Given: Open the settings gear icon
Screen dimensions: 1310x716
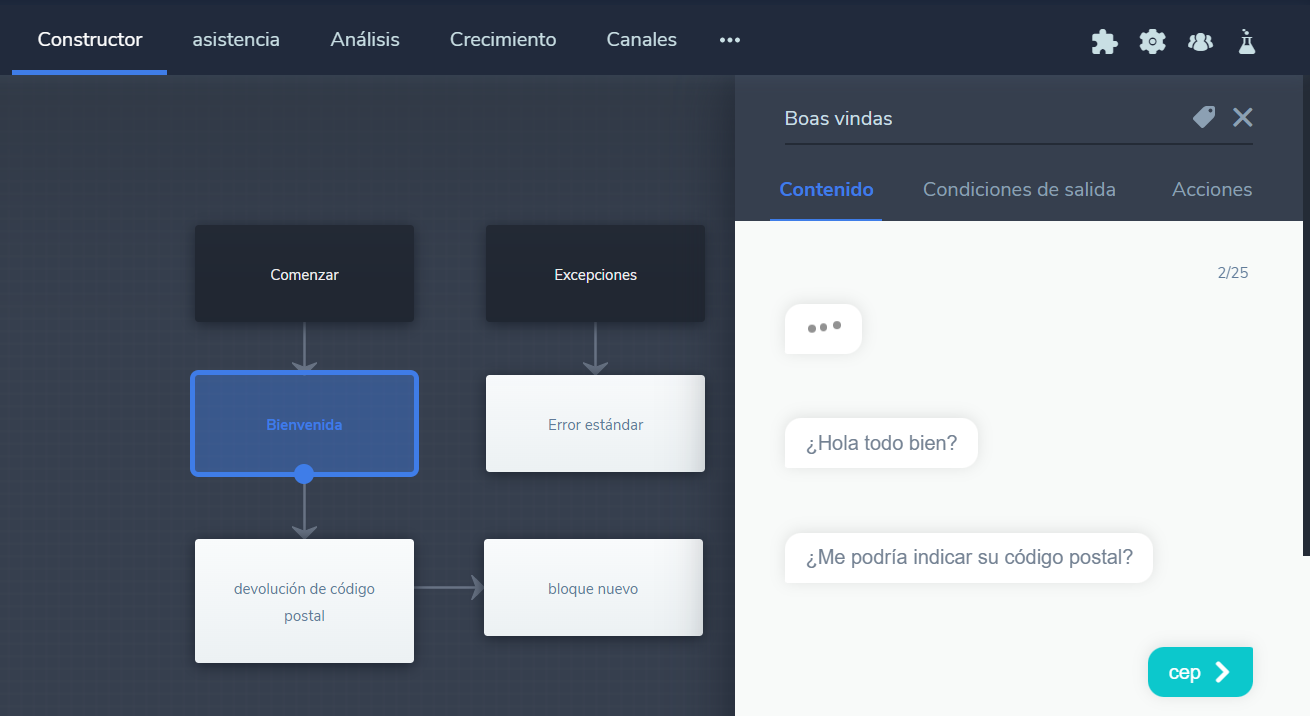Looking at the screenshot, I should 1153,41.
